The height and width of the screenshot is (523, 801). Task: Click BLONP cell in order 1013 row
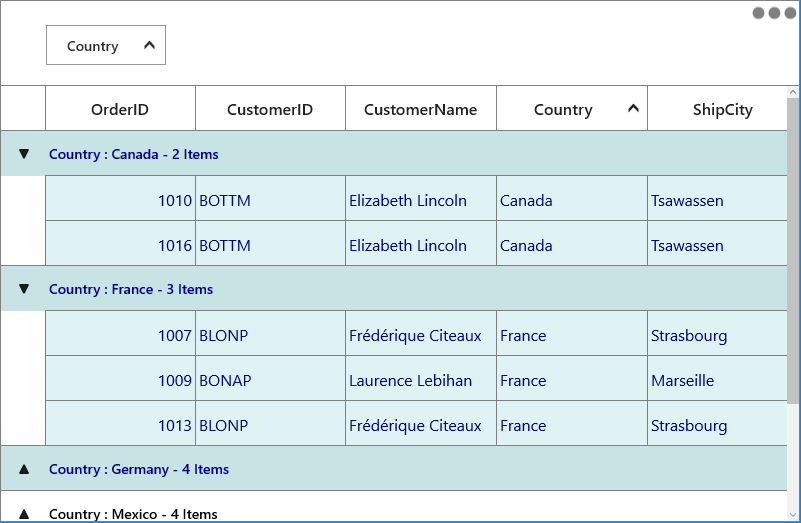270,423
